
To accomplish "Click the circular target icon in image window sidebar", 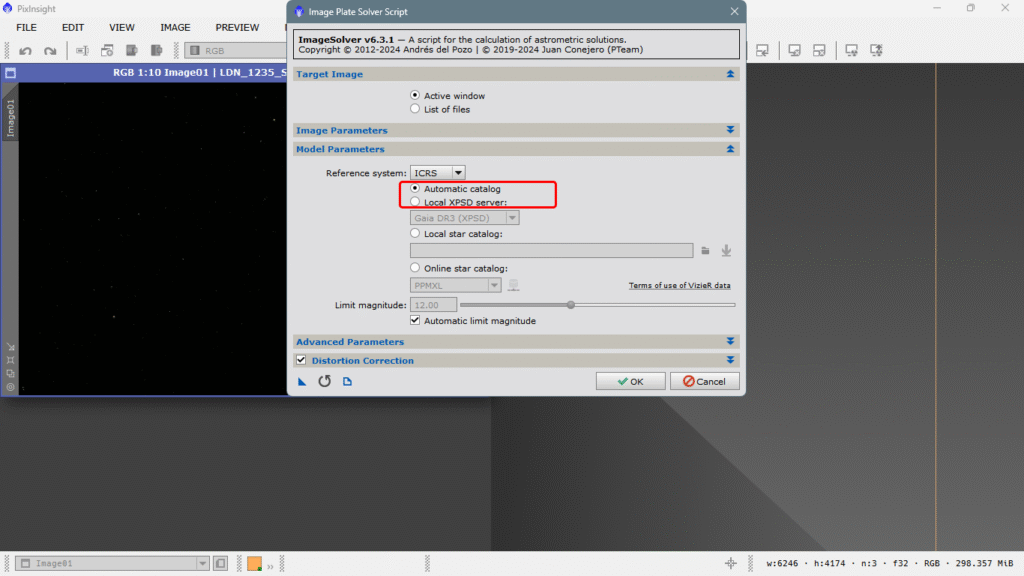I will click(x=10, y=387).
